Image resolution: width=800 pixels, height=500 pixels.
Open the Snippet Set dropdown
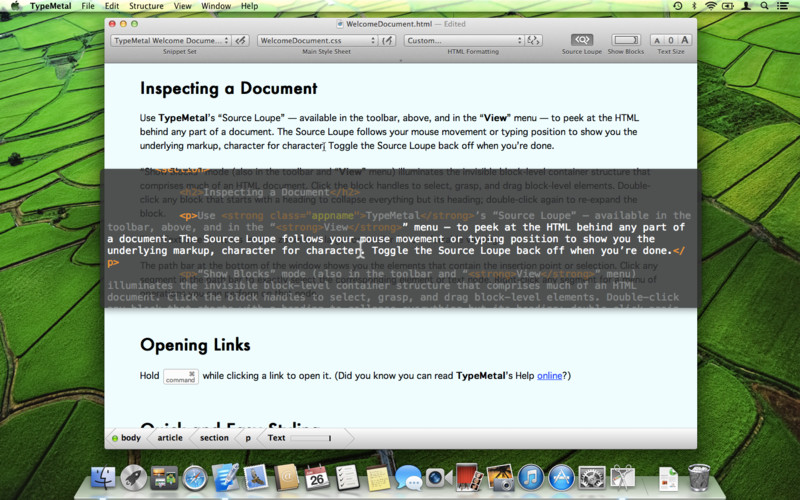pos(171,40)
